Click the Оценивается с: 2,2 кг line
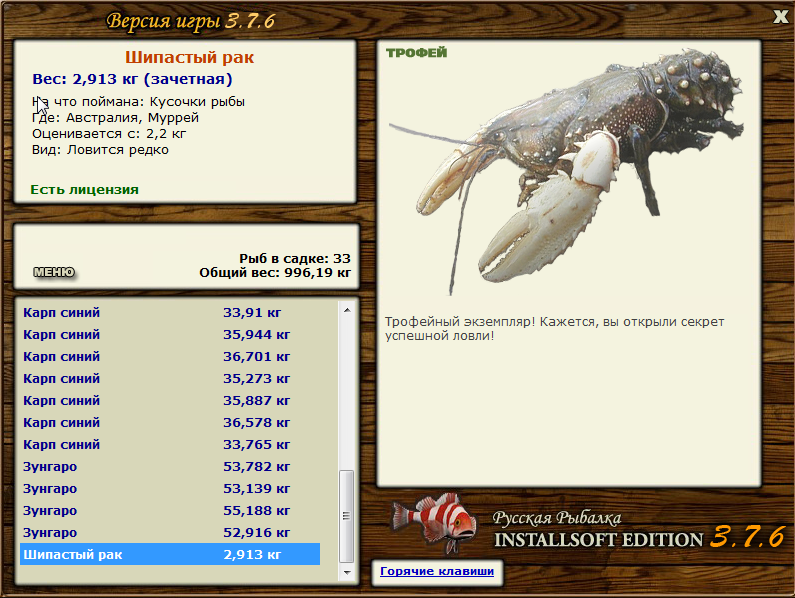This screenshot has width=795, height=598. point(109,134)
